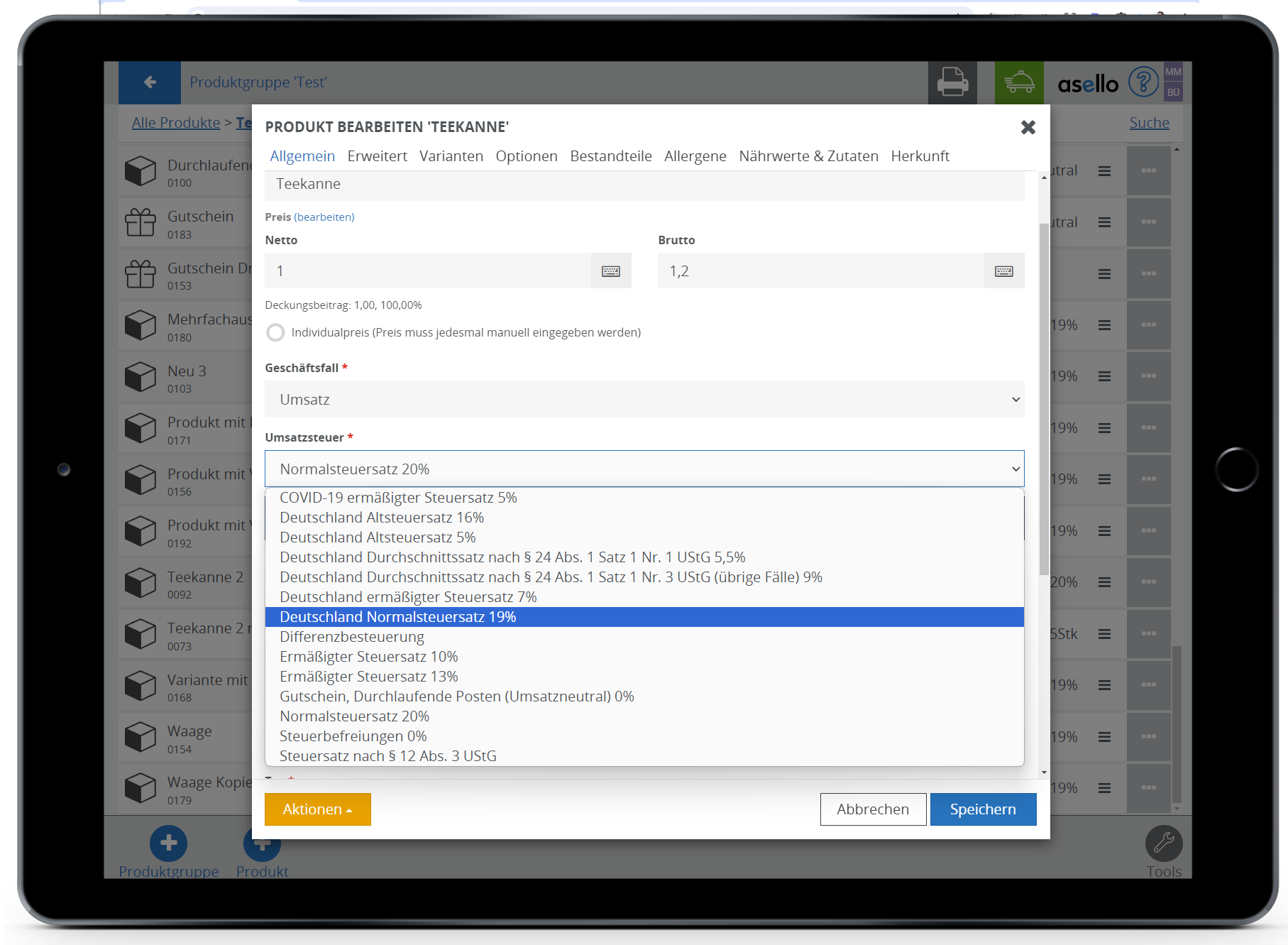Open the Aktionen dropdown button
The height and width of the screenshot is (945, 1288).
(x=317, y=809)
